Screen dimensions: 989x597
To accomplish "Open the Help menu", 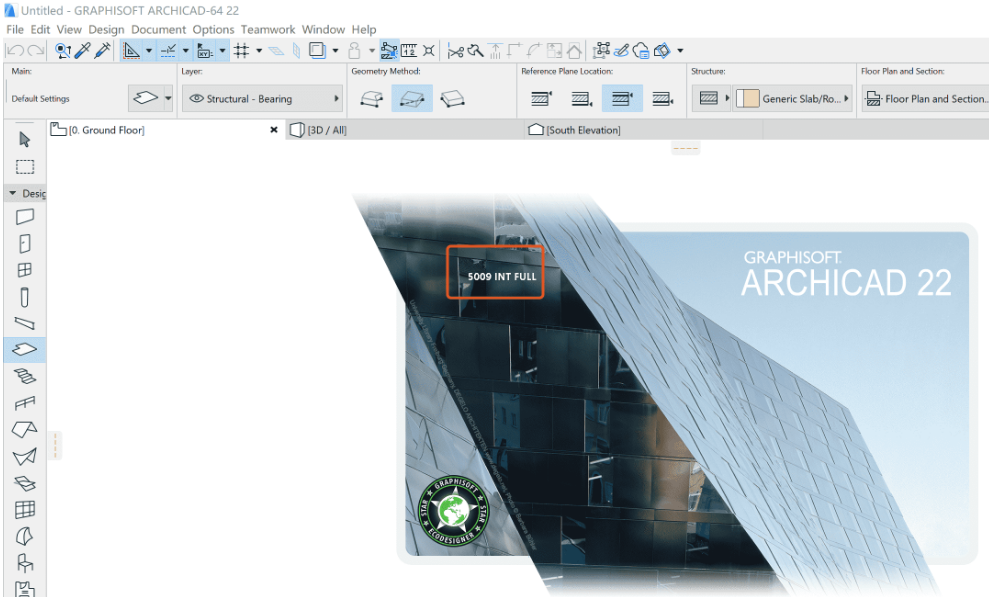I will click(x=364, y=29).
